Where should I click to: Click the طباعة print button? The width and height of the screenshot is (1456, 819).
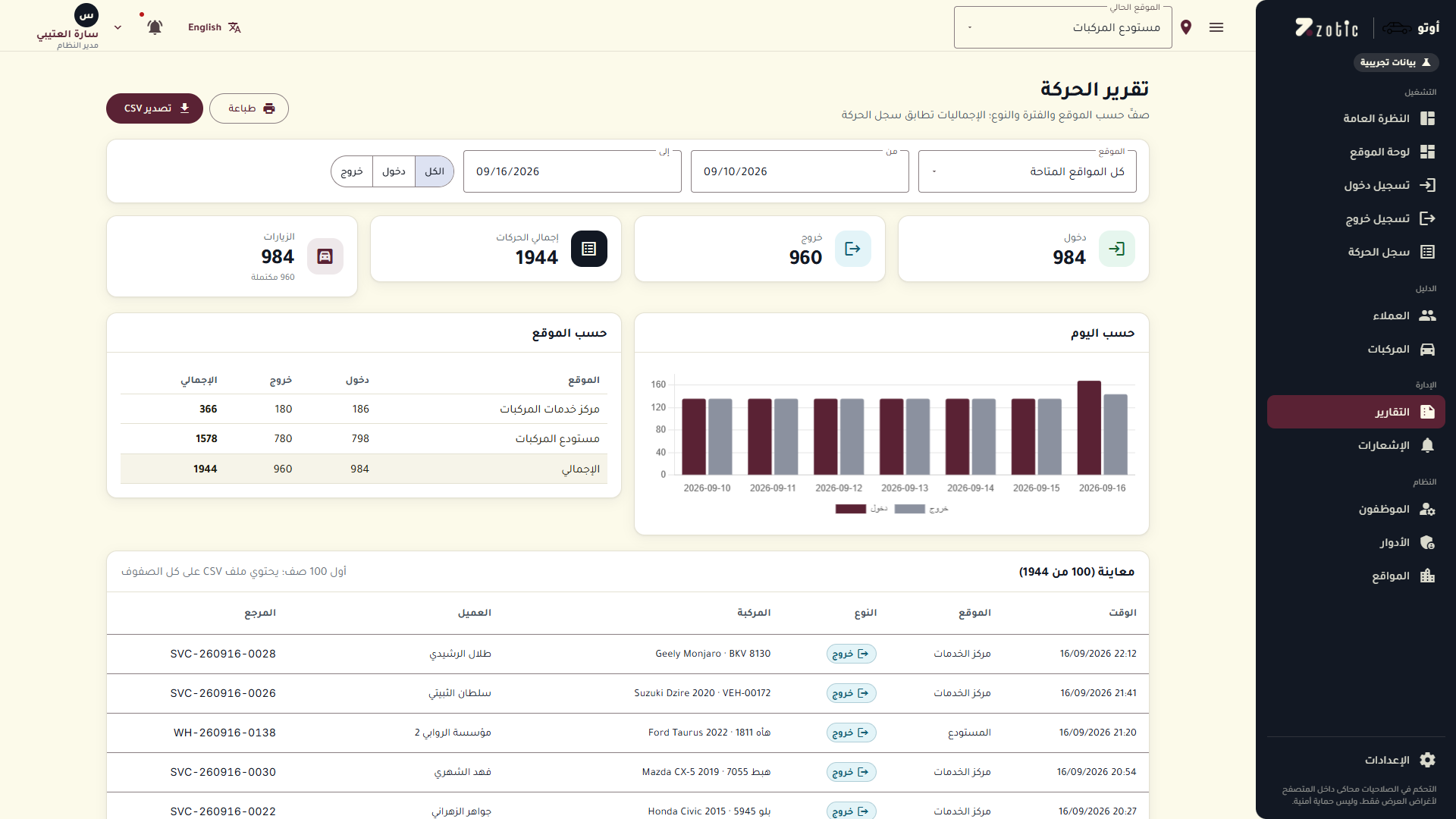coord(249,108)
